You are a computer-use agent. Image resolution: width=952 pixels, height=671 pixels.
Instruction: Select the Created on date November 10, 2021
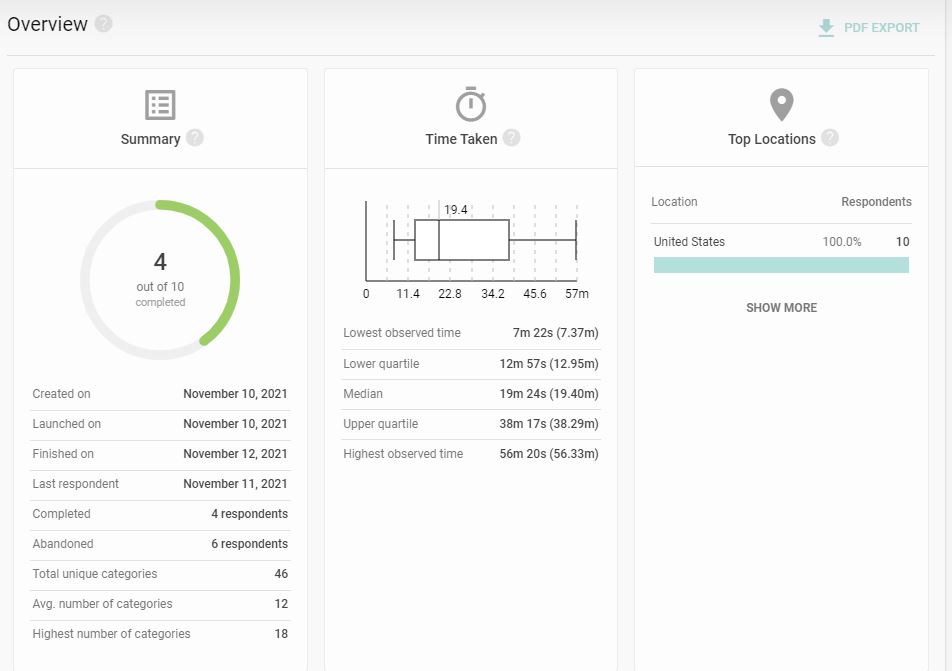click(x=235, y=394)
